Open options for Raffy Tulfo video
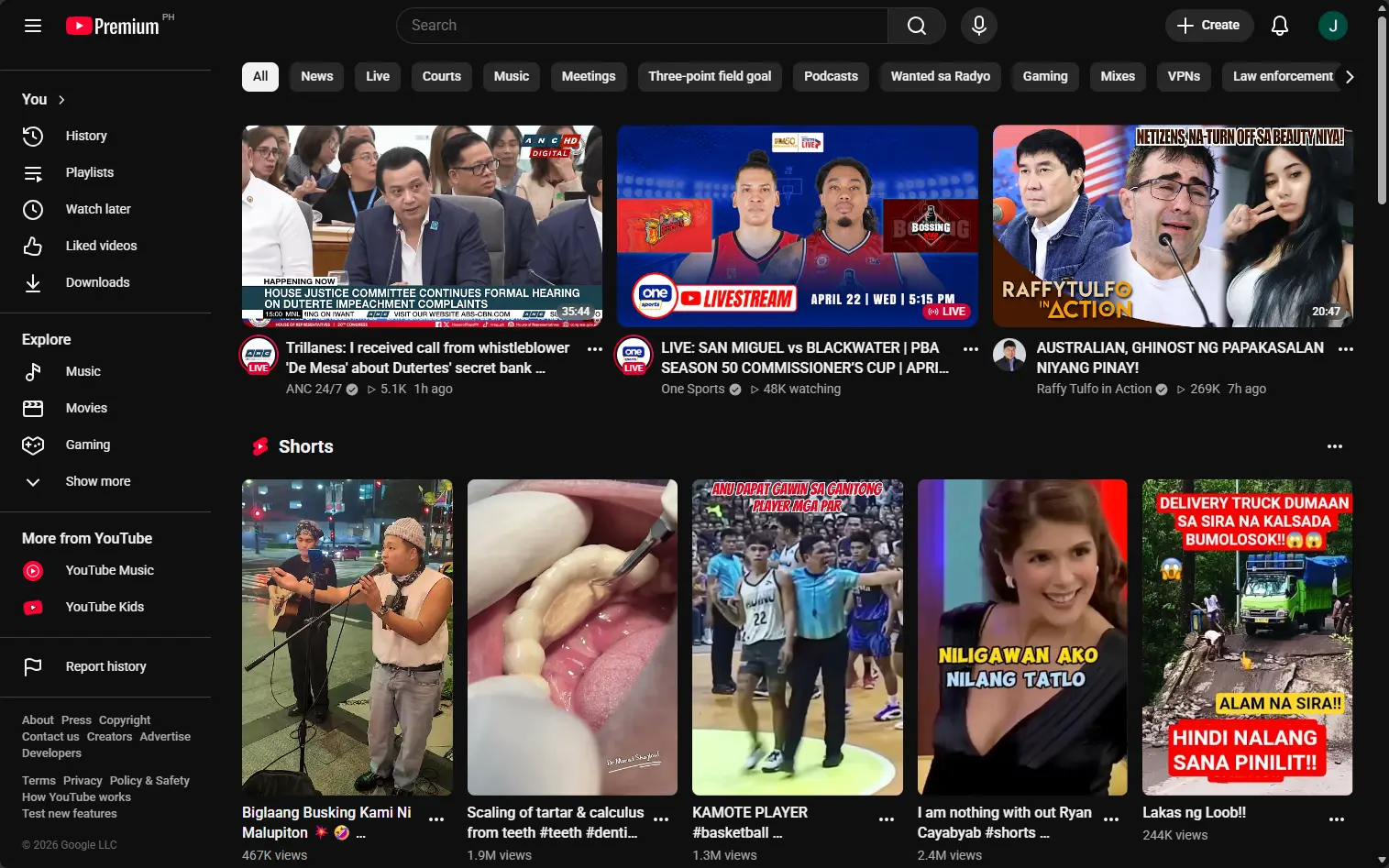This screenshot has height=868, width=1389. coord(1346,349)
